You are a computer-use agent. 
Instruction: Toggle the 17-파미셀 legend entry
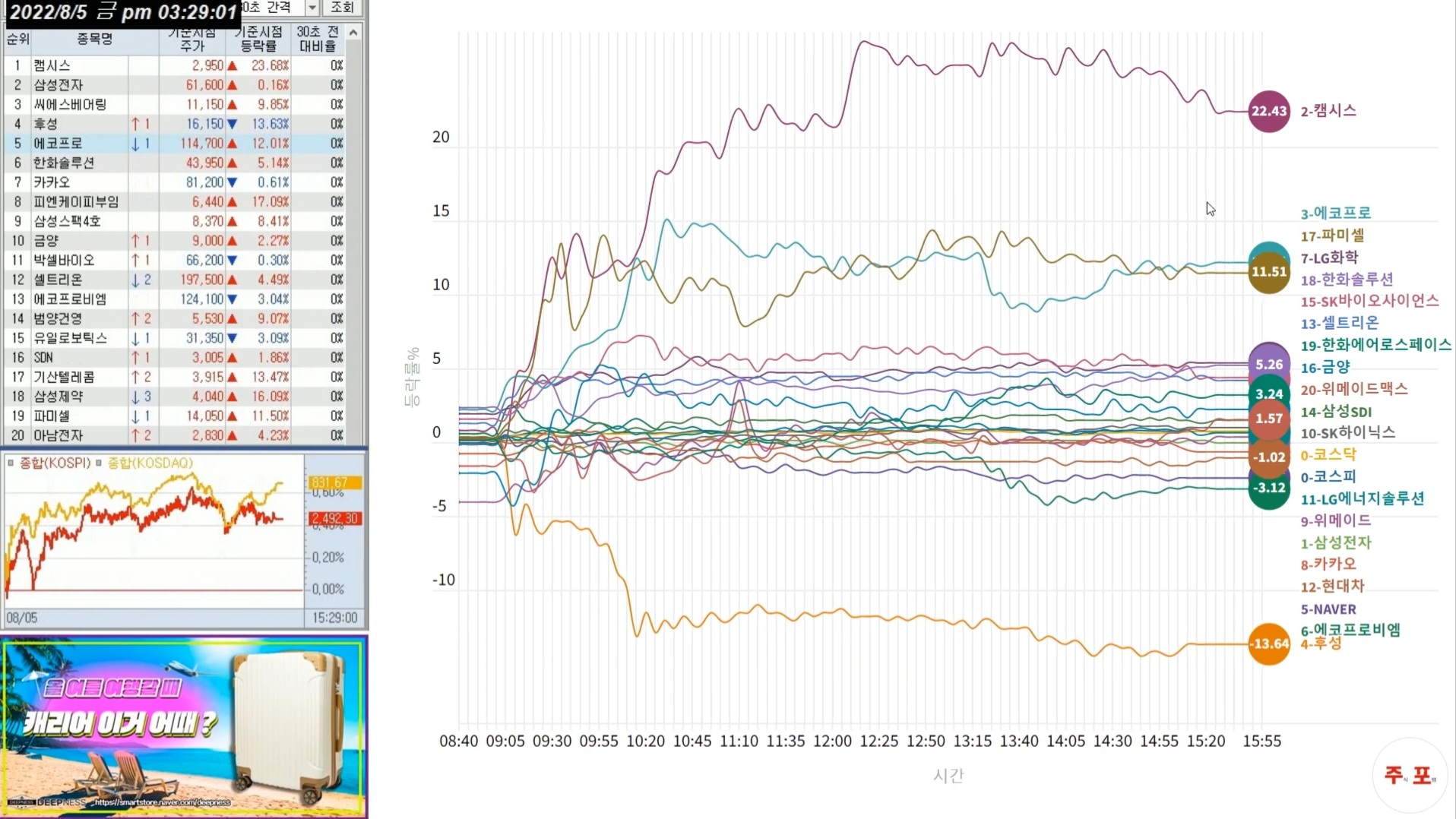pos(1332,236)
